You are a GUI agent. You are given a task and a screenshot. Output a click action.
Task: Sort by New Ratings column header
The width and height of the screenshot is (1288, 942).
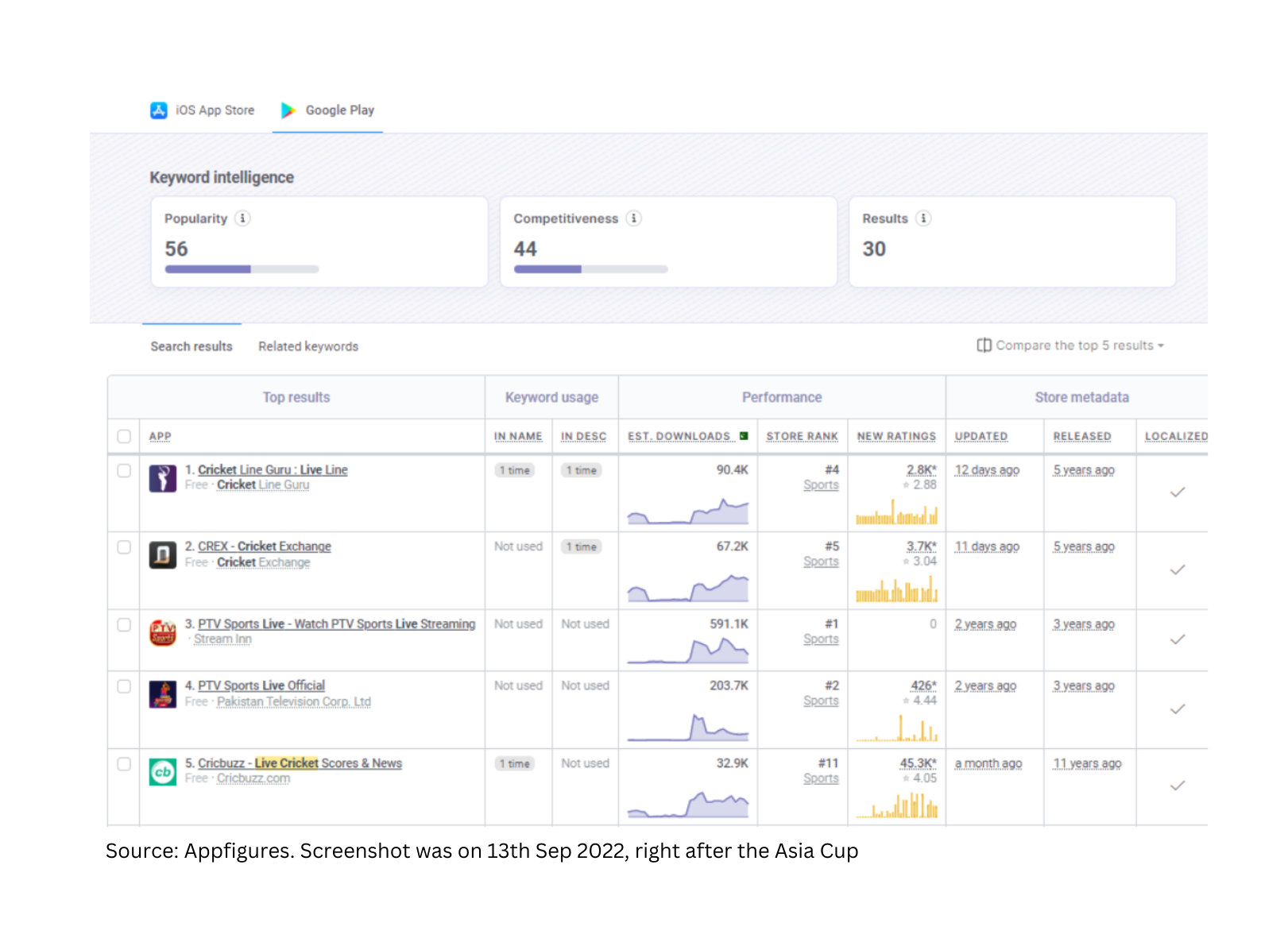(x=895, y=436)
